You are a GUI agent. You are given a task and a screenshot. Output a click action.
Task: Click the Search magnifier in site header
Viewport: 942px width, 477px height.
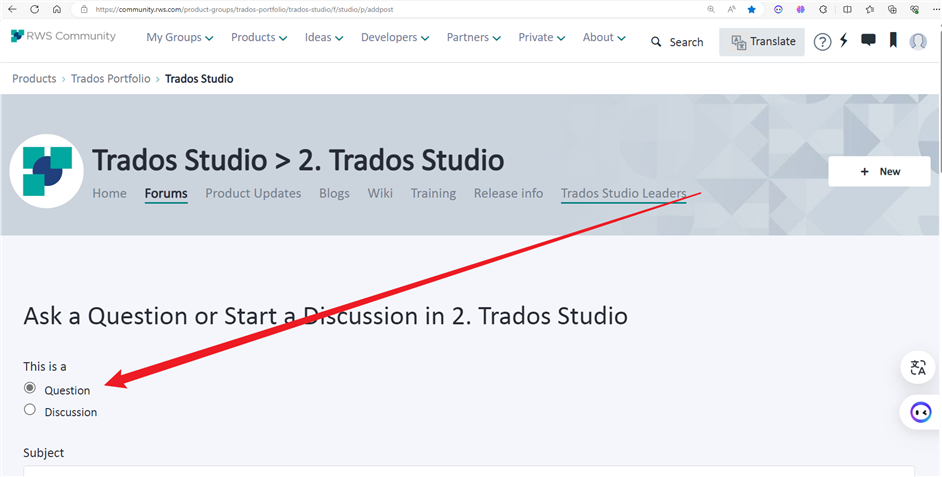pyautogui.click(x=656, y=42)
